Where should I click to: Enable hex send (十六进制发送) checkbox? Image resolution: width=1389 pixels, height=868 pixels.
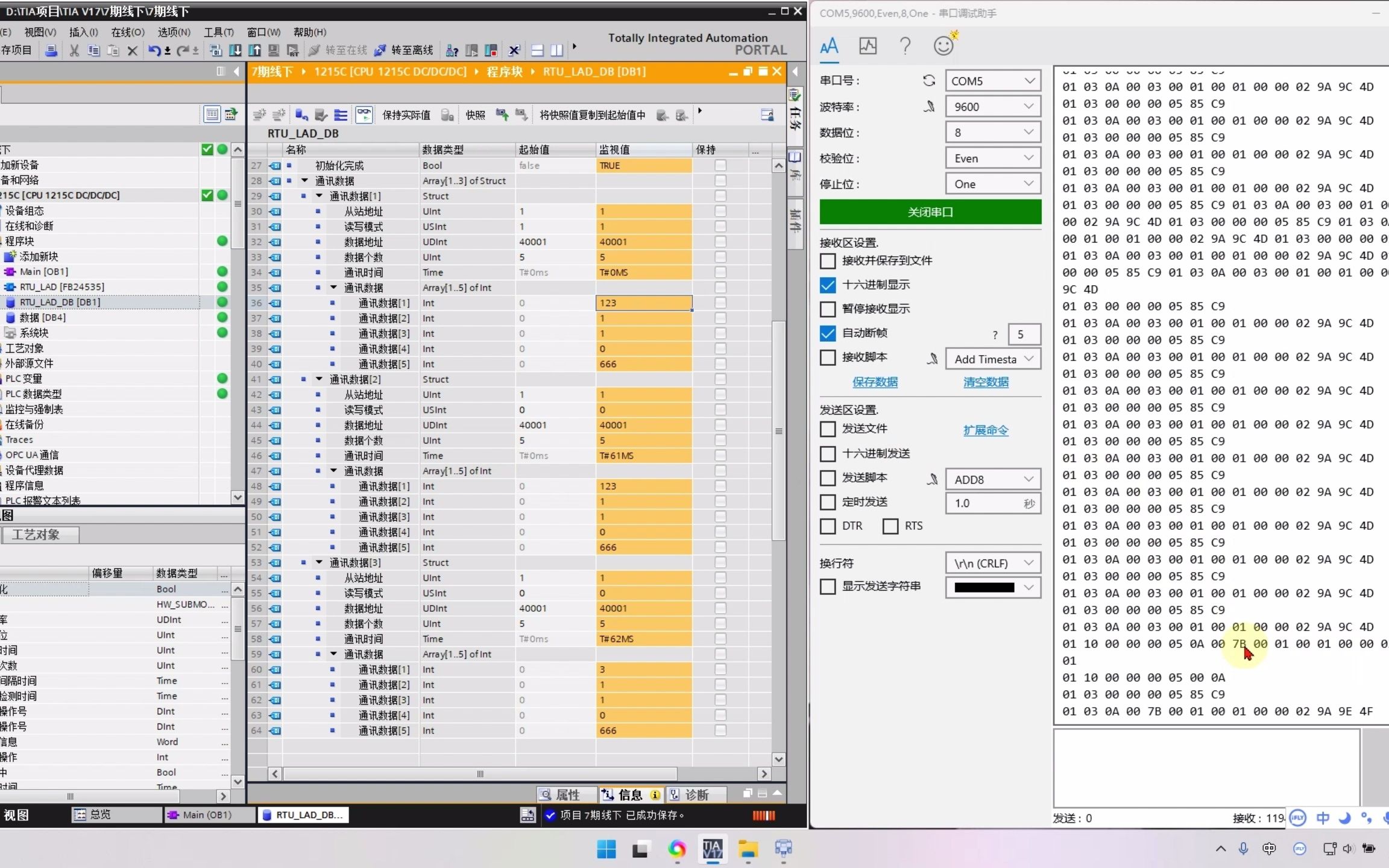(828, 454)
